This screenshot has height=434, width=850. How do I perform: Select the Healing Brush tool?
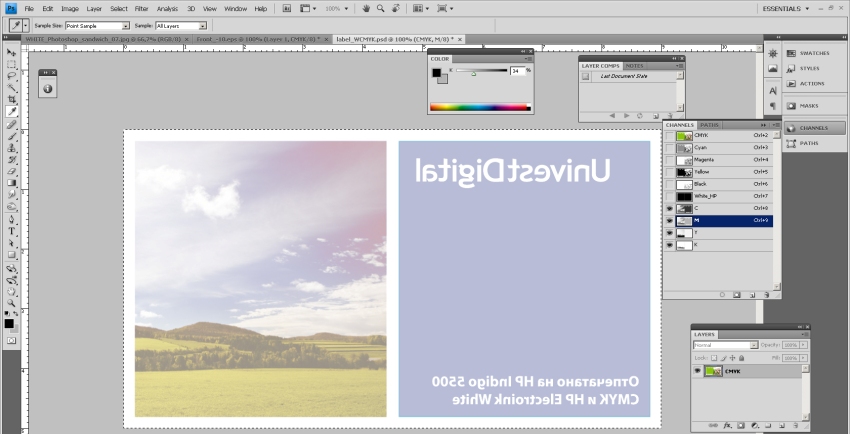pyautogui.click(x=11, y=125)
